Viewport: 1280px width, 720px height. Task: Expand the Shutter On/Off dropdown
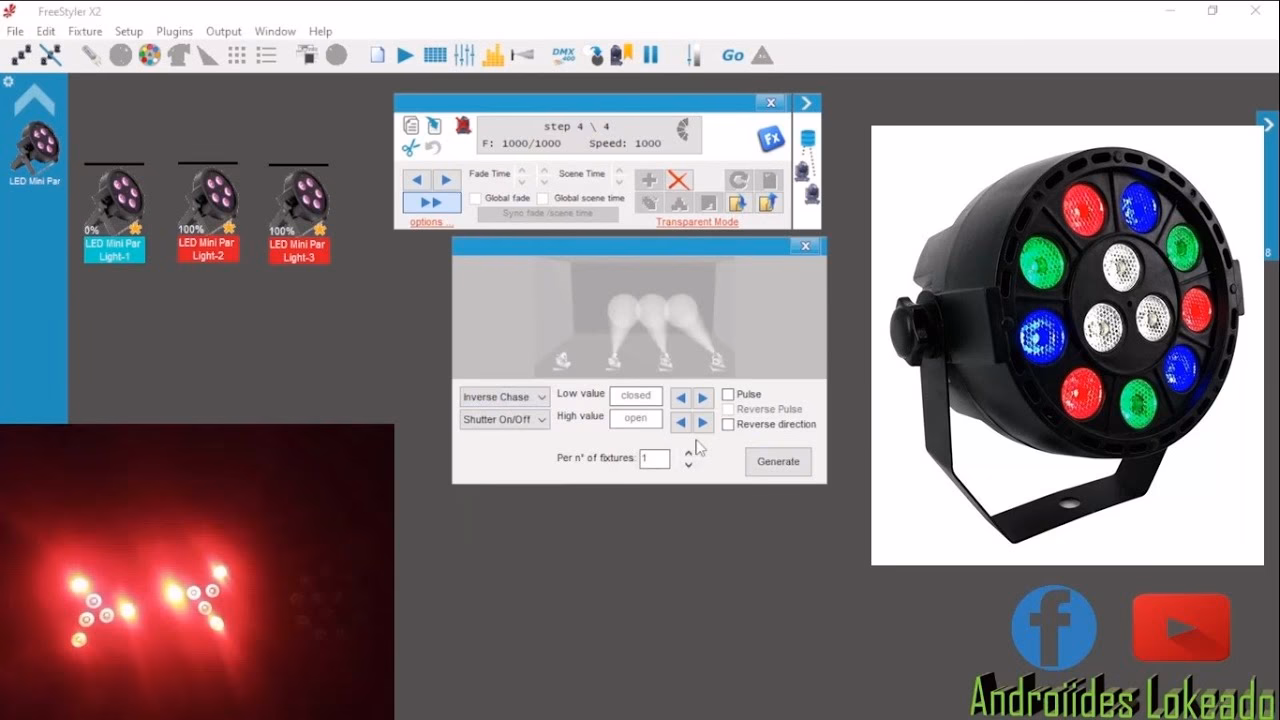tap(504, 420)
